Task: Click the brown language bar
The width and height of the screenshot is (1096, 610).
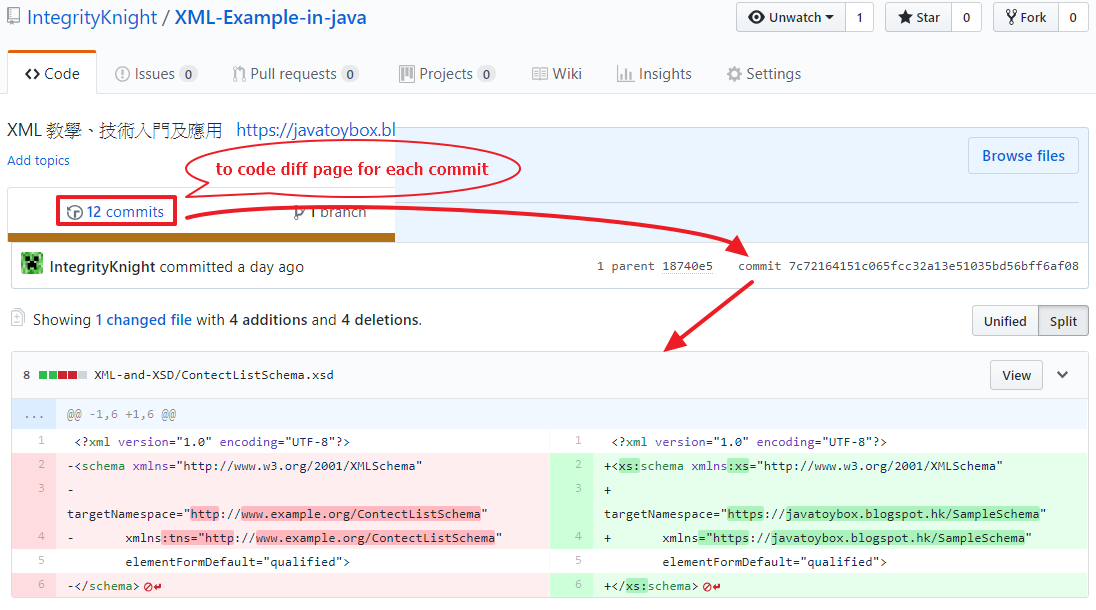Action: pyautogui.click(x=200, y=237)
